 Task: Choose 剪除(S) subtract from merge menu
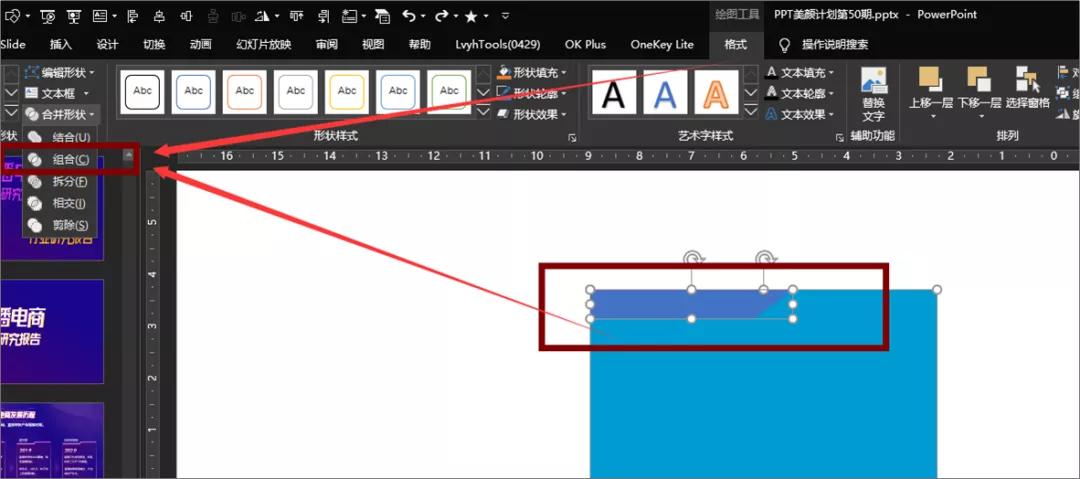click(60, 225)
